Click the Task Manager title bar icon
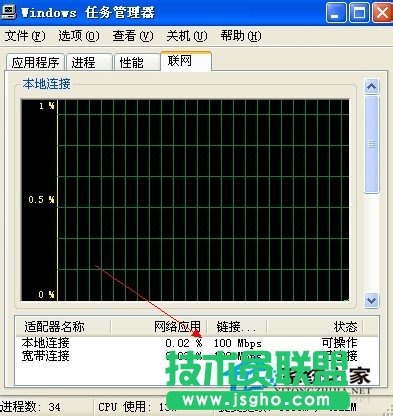Image resolution: width=393 pixels, height=416 pixels. coord(8,12)
